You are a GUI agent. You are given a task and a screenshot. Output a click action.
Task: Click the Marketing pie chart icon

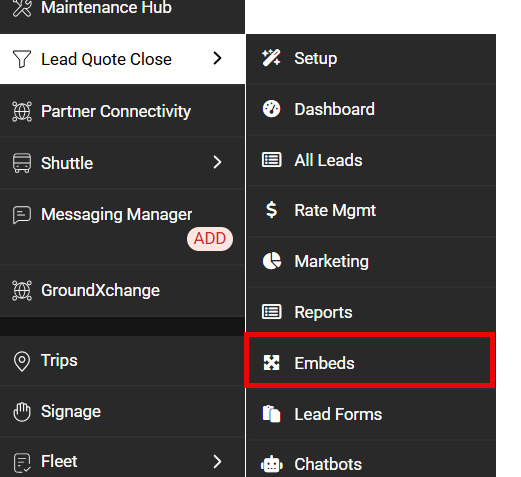coord(272,261)
